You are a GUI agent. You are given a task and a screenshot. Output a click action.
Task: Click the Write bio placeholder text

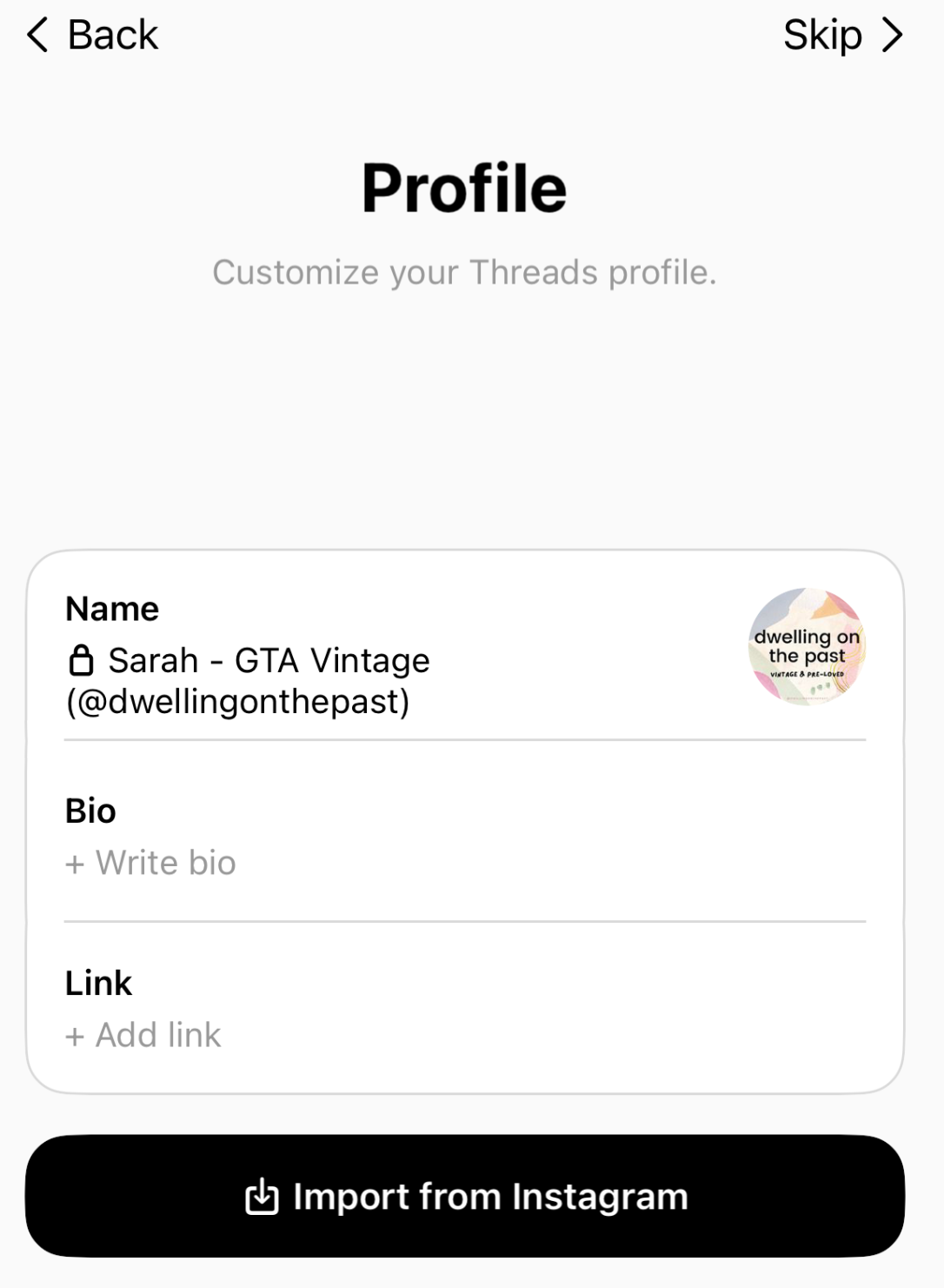166,863
